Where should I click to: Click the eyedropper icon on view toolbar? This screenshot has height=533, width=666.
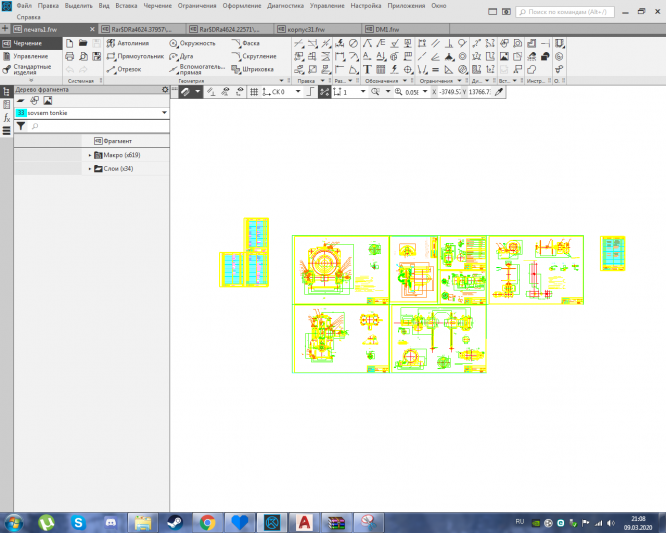pyautogui.click(x=499, y=92)
